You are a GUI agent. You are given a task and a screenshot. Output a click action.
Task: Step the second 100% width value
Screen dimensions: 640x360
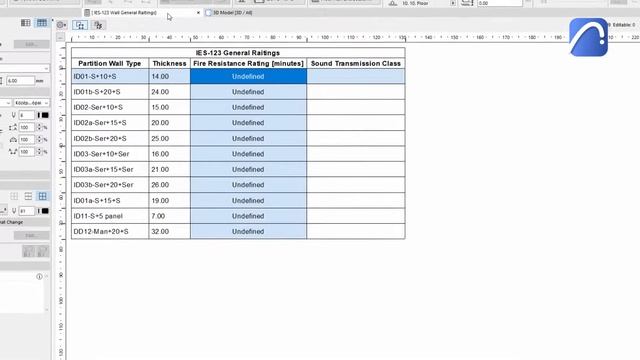pyautogui.click(x=39, y=140)
